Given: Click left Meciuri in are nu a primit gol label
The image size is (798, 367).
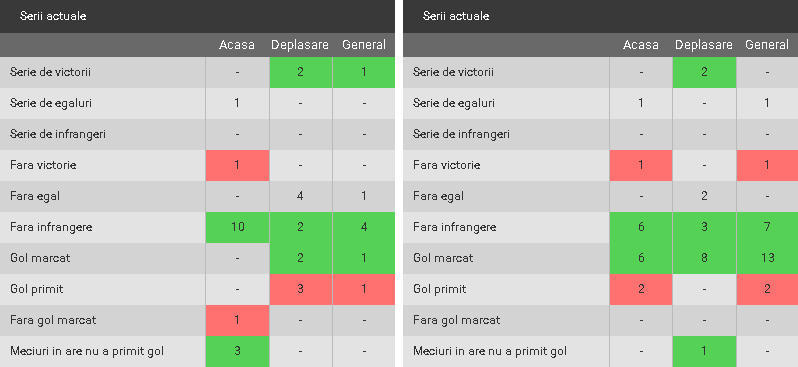Looking at the screenshot, I should pos(87,351).
